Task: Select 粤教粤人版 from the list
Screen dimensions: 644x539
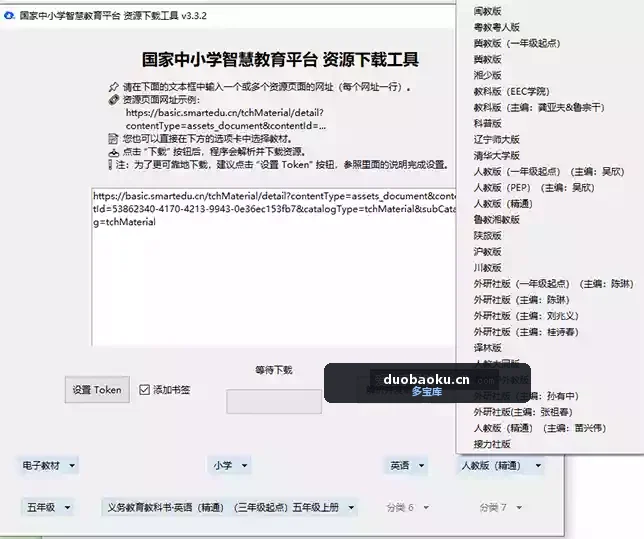Action: tap(497, 27)
